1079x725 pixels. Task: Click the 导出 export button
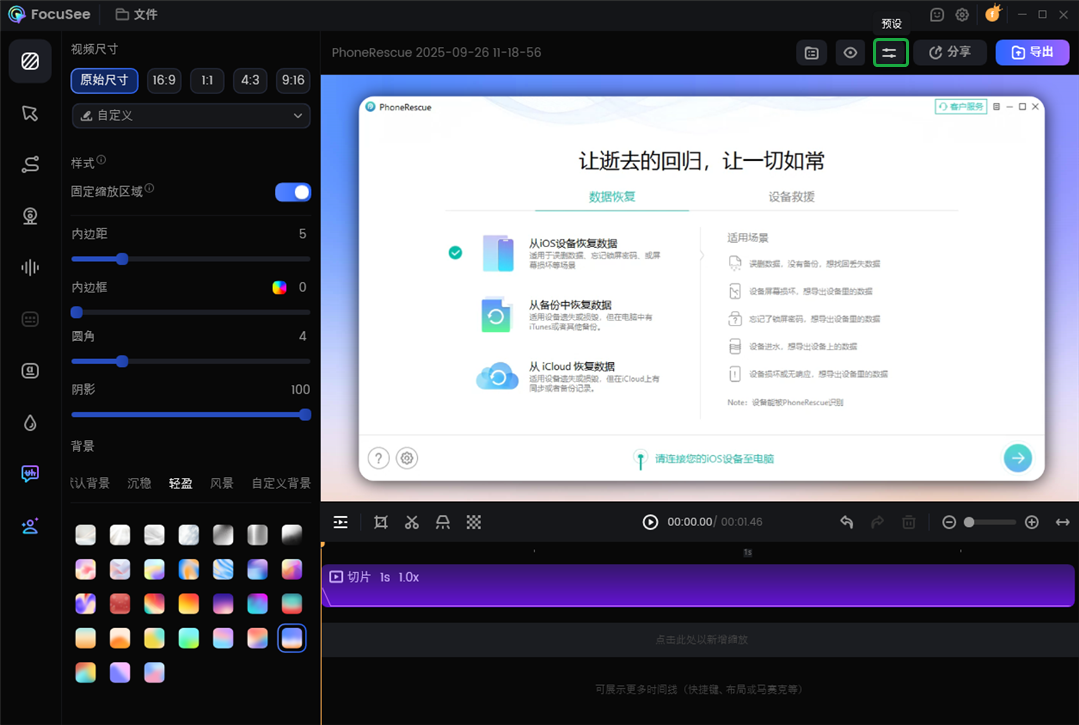tap(1032, 52)
